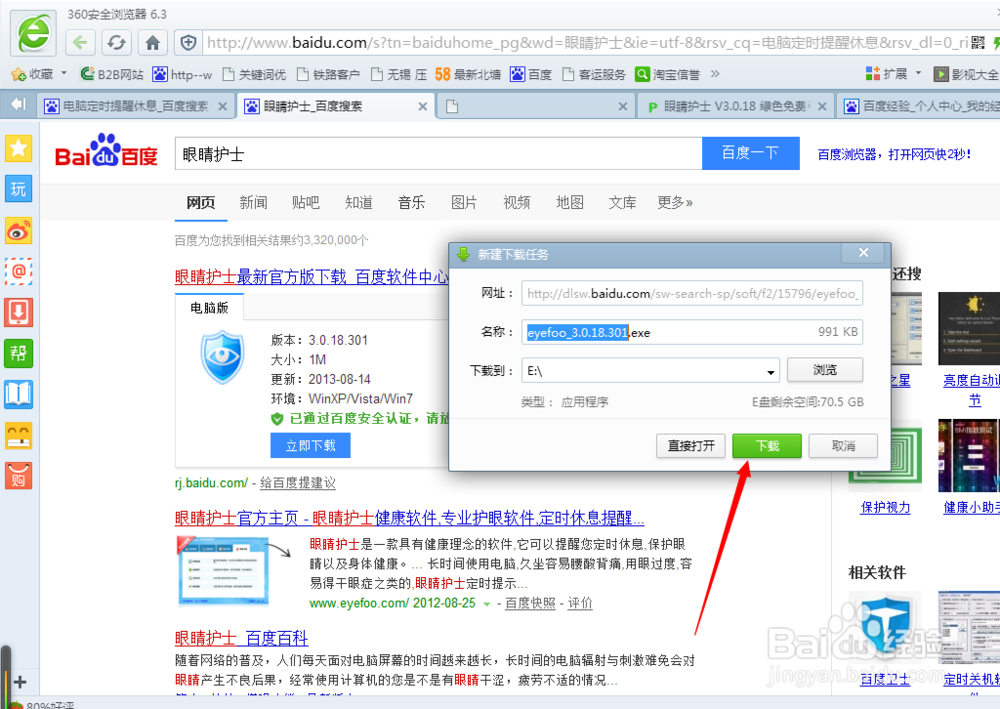Select the 贴吧 search category

[x=305, y=203]
